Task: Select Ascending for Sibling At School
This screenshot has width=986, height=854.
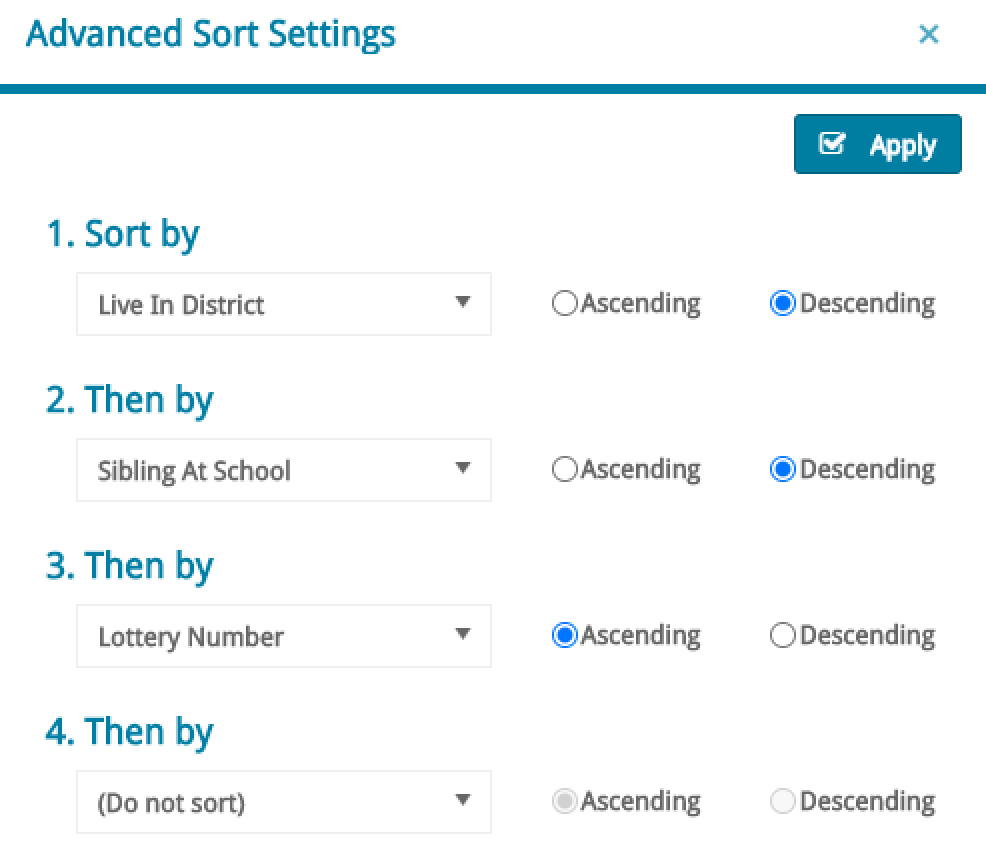Action: click(x=564, y=468)
